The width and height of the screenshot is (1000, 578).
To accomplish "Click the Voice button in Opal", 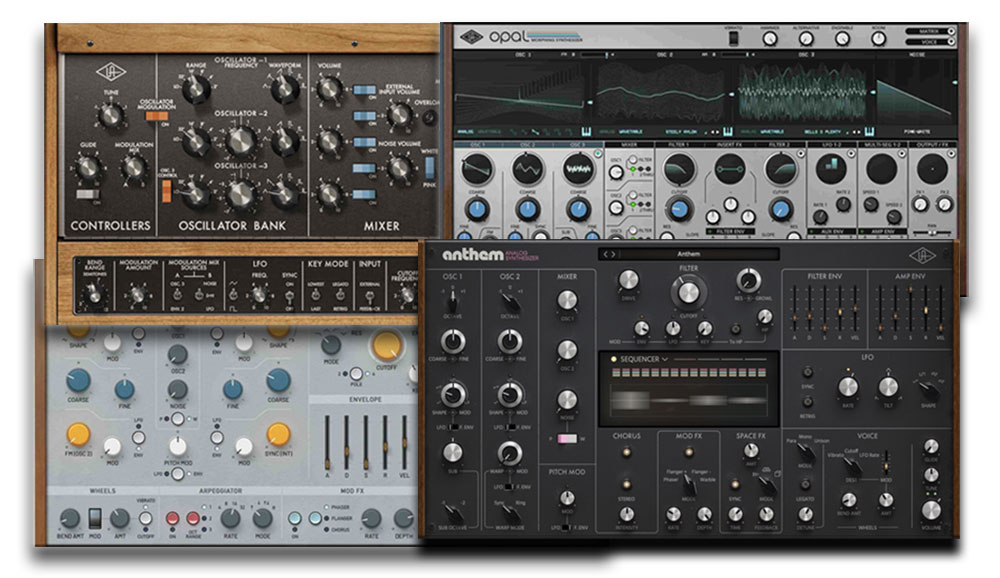I will pyautogui.click(x=930, y=41).
